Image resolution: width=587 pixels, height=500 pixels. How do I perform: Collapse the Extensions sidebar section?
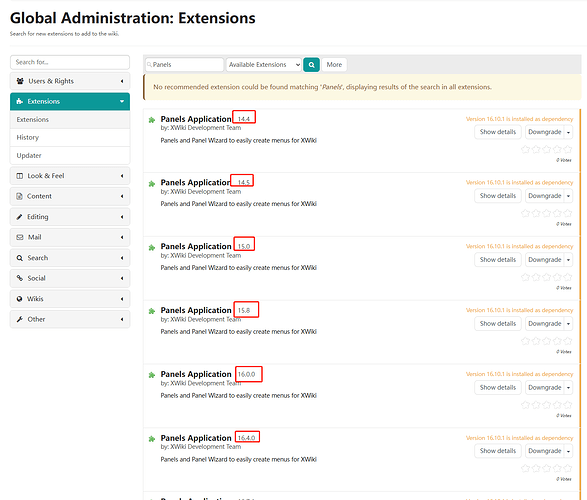click(70, 101)
